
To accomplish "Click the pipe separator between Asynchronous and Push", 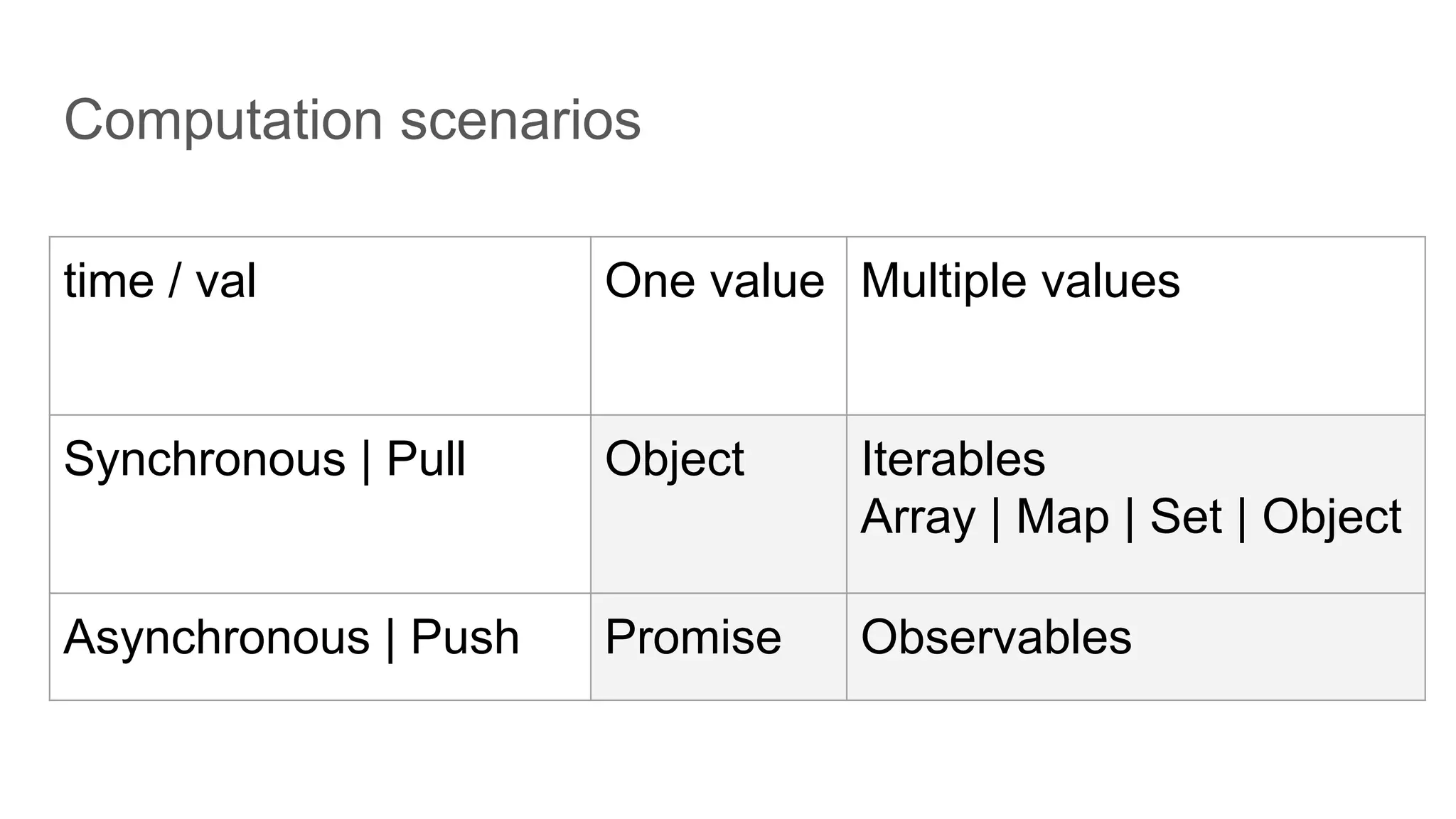I will (x=390, y=638).
